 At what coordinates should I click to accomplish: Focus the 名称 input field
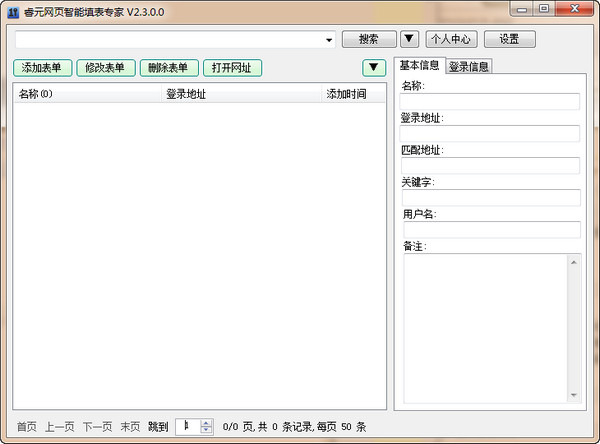490,101
